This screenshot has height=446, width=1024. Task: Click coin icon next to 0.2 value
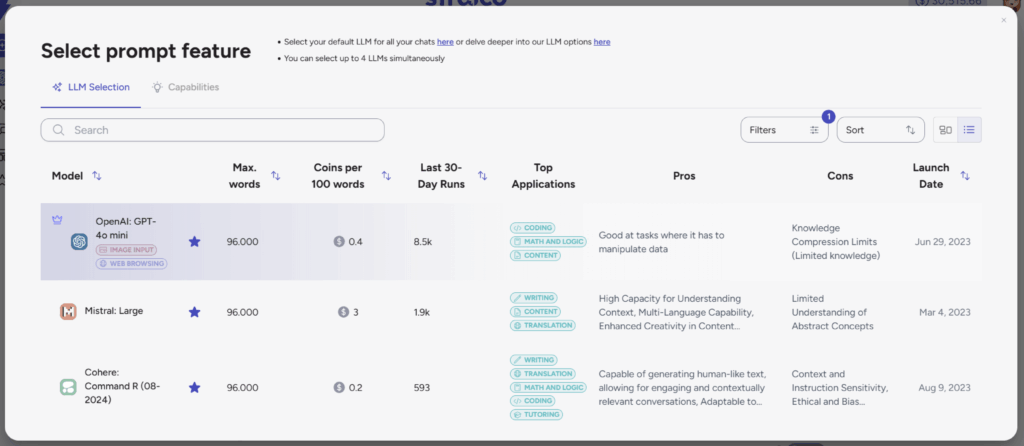(339, 387)
